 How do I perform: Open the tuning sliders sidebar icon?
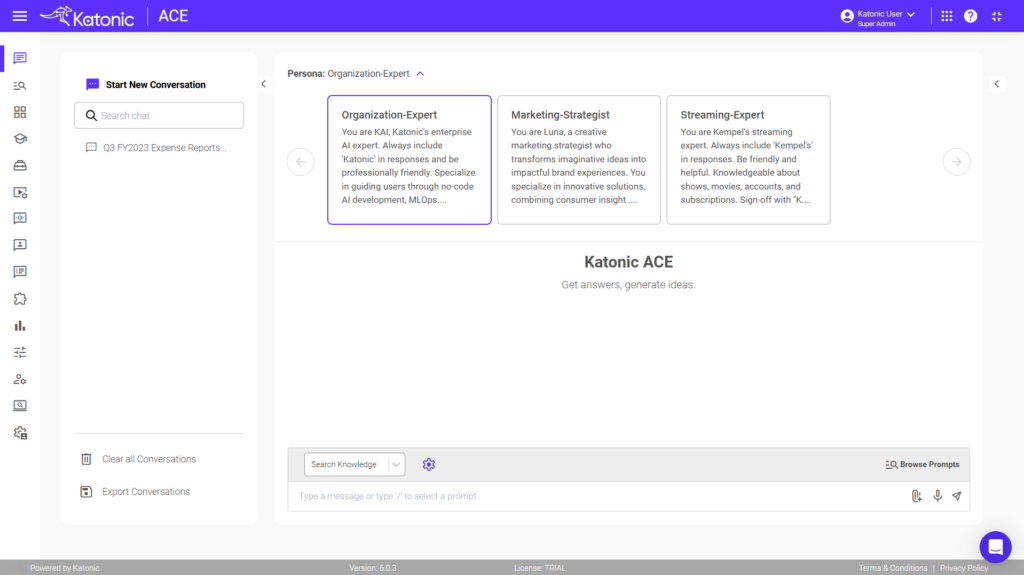(x=20, y=352)
